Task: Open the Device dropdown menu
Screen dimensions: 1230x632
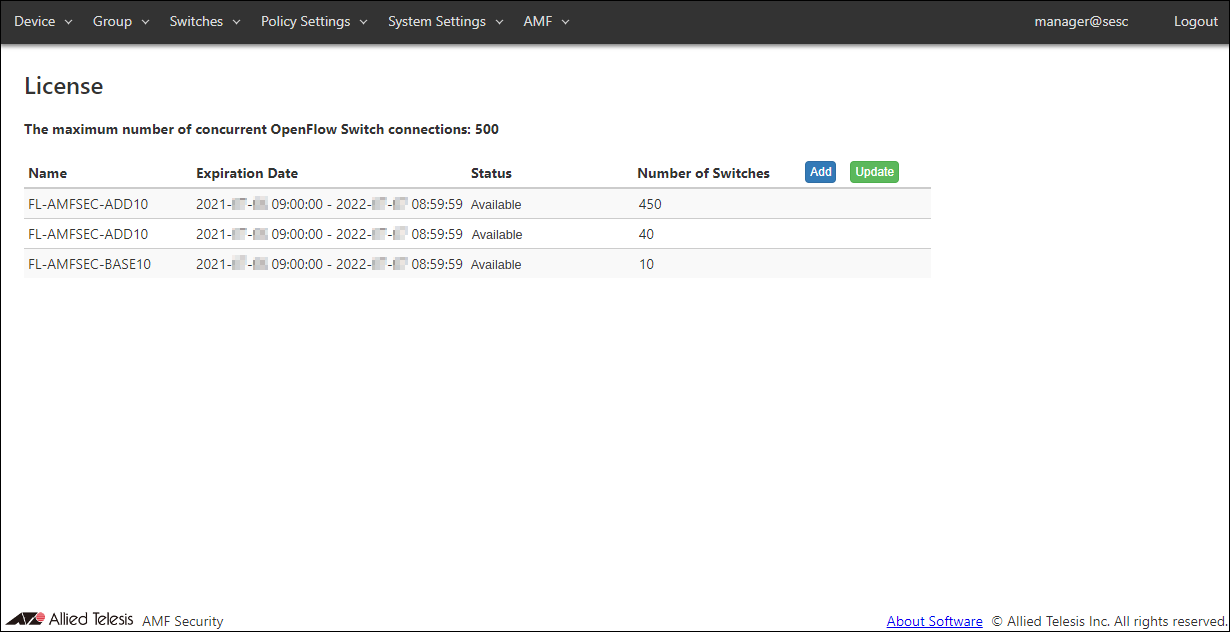Action: [43, 21]
